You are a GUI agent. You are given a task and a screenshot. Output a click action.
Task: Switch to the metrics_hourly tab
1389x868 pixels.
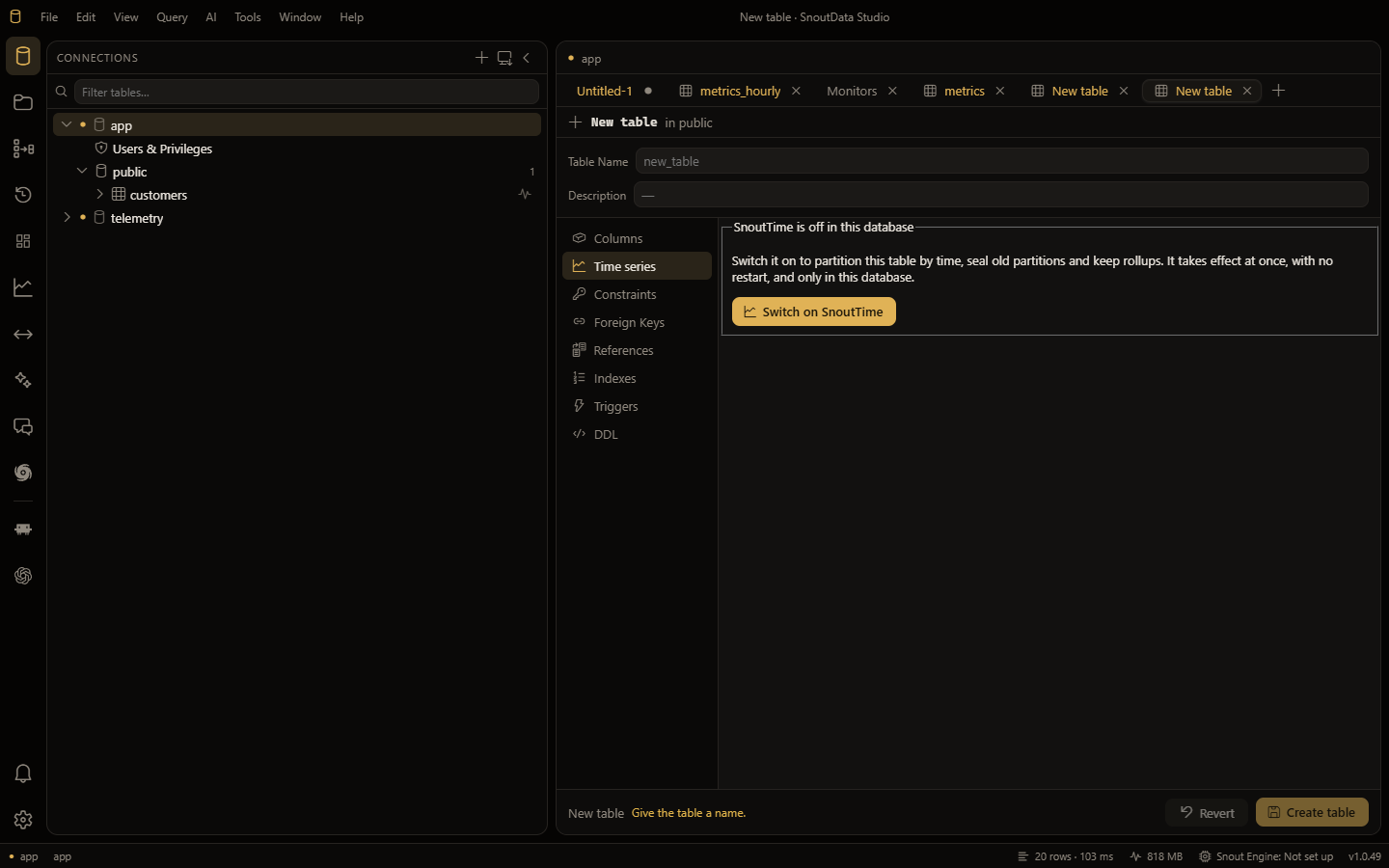click(x=740, y=91)
